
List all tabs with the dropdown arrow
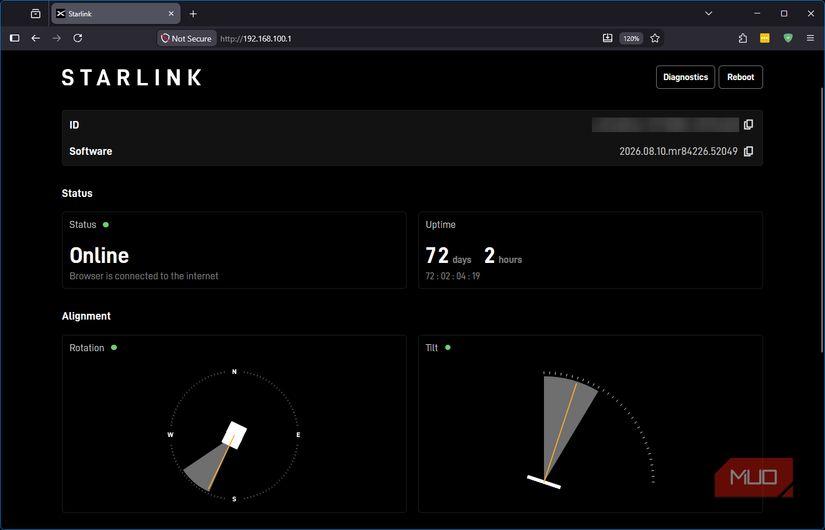(708, 14)
